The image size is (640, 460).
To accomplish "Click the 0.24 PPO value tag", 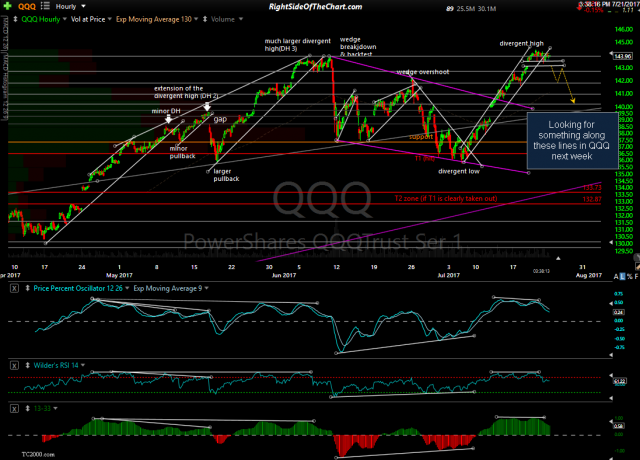I will click(x=619, y=312).
